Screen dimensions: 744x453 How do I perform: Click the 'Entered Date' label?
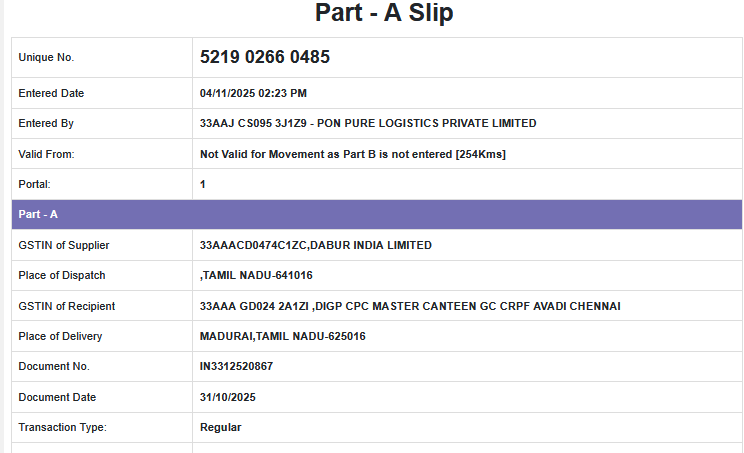pyautogui.click(x=51, y=93)
